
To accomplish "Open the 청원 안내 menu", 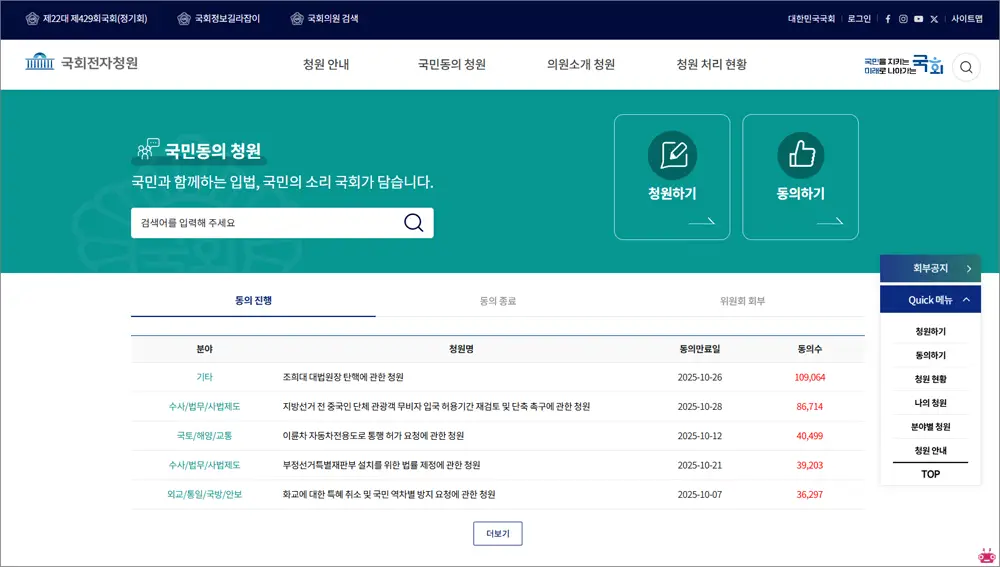I will click(x=326, y=64).
